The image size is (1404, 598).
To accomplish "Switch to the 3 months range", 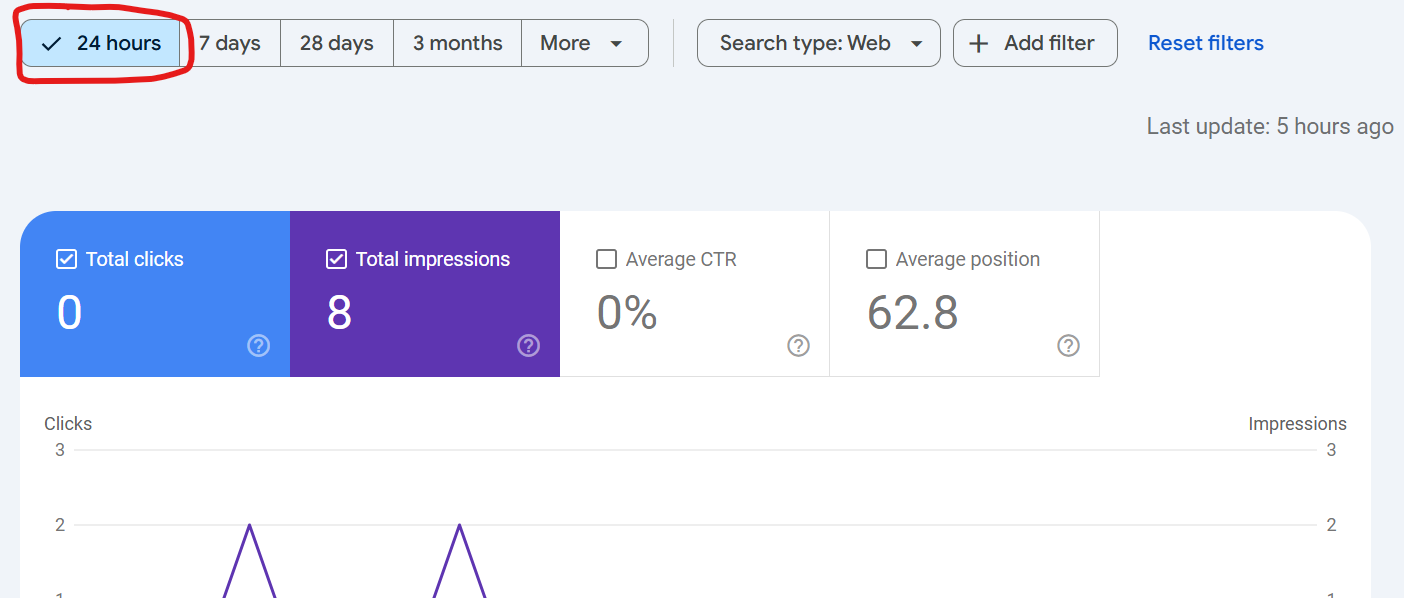I will click(x=458, y=43).
